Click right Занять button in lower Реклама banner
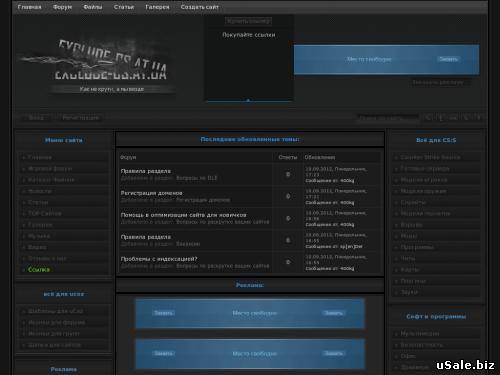 click(333, 353)
